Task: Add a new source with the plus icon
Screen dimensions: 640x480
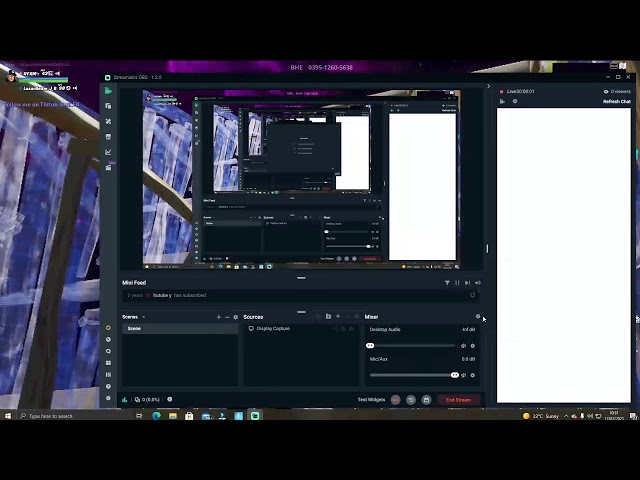Action: pyautogui.click(x=338, y=316)
